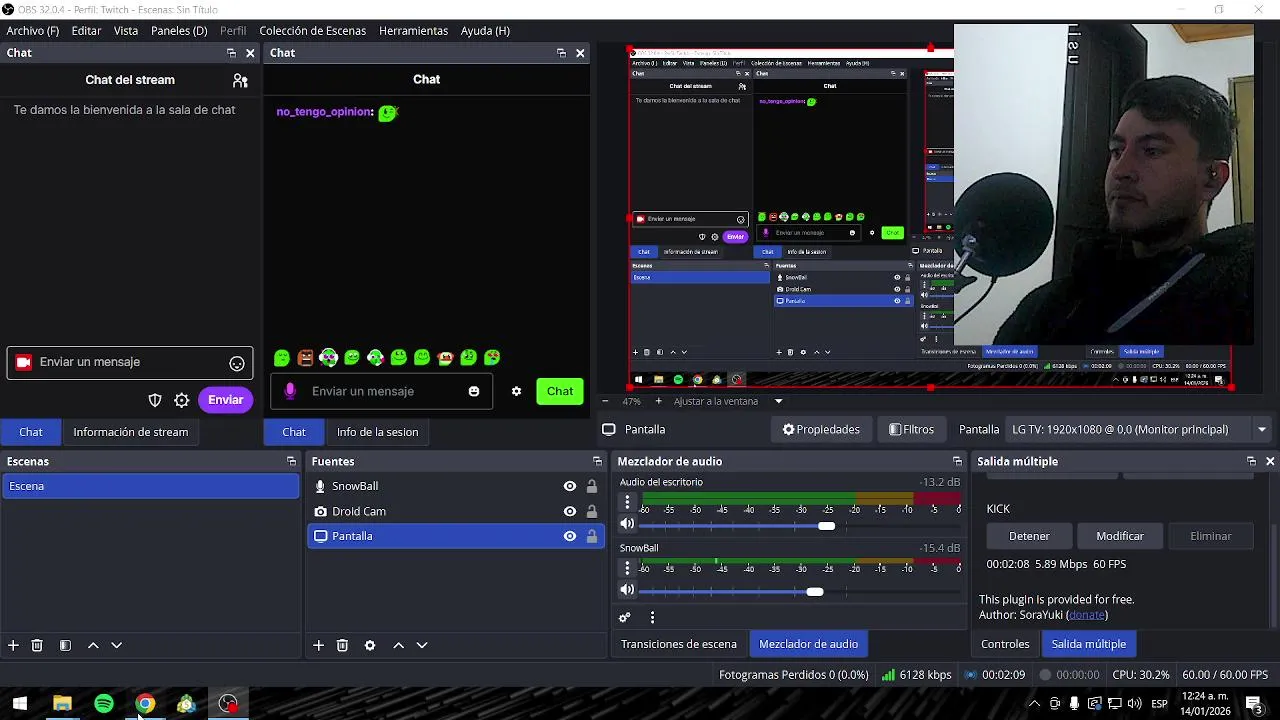1280x720 pixels.
Task: Switch to the Controles tab
Action: pos(1005,644)
